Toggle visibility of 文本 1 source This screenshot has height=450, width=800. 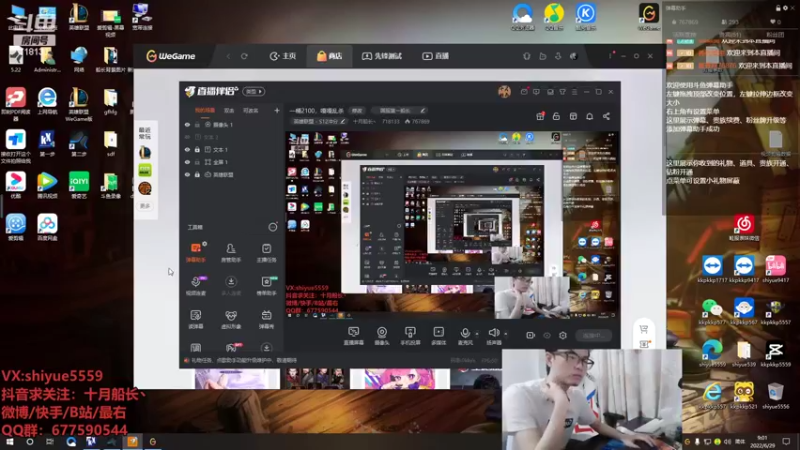(x=187, y=149)
